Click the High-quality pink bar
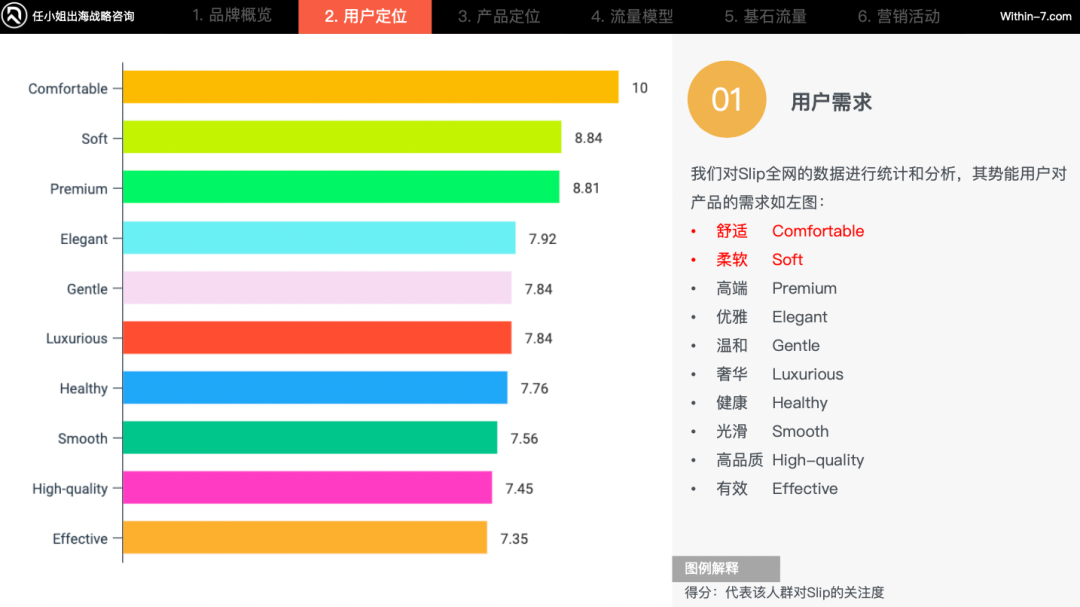1080x607 pixels. [x=305, y=488]
